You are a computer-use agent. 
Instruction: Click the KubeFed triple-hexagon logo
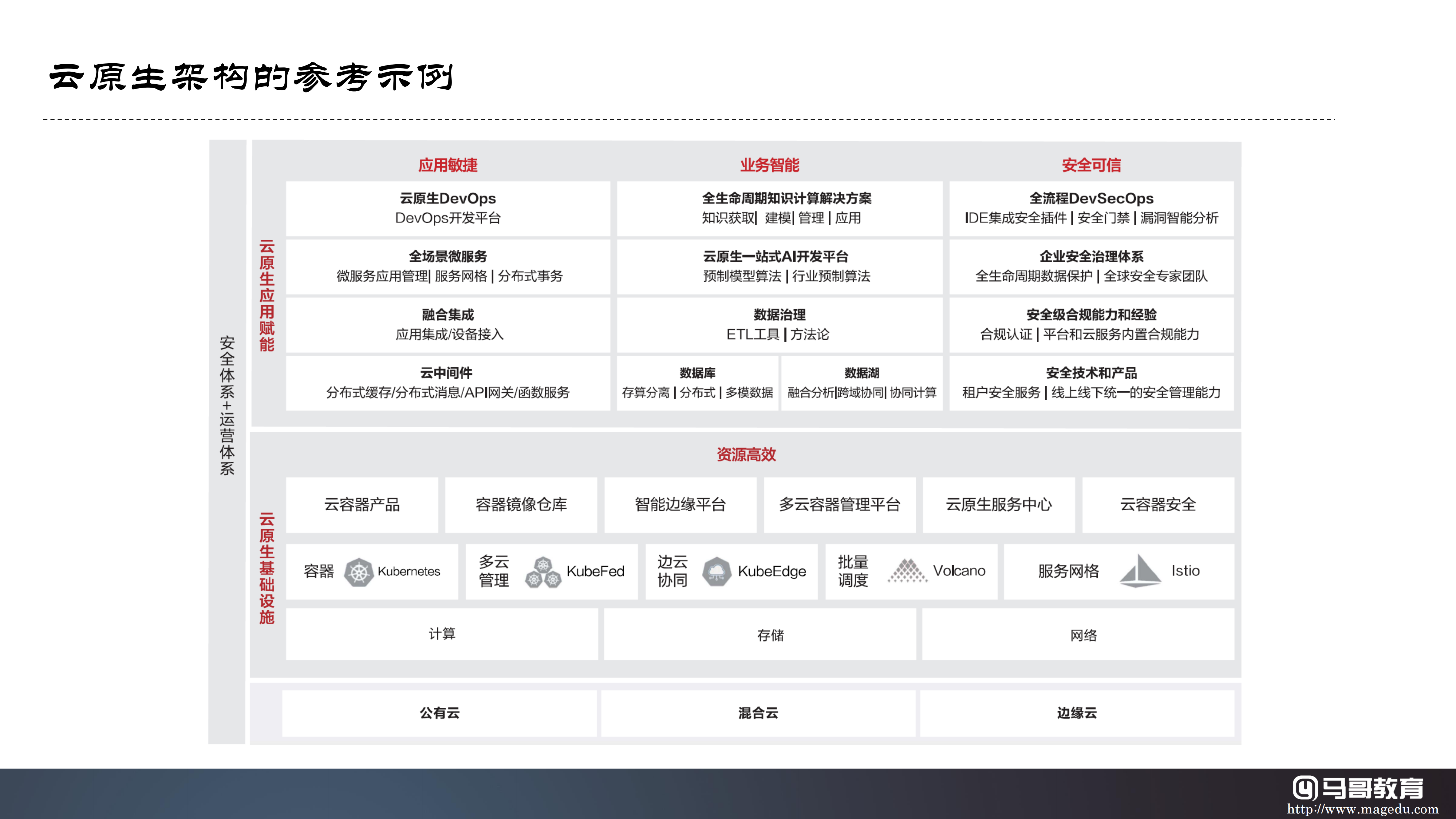[543, 572]
